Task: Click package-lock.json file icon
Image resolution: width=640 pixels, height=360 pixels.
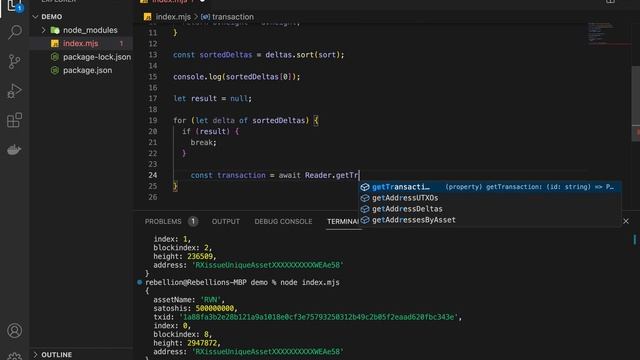Action: click(x=55, y=57)
